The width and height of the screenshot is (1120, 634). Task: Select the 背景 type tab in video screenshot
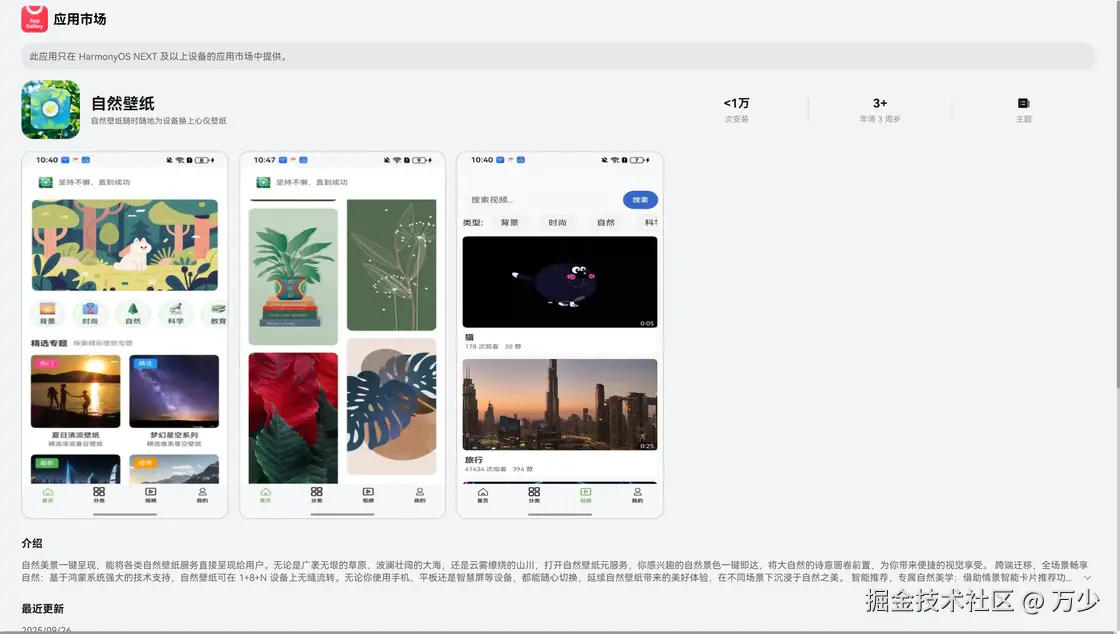(509, 223)
